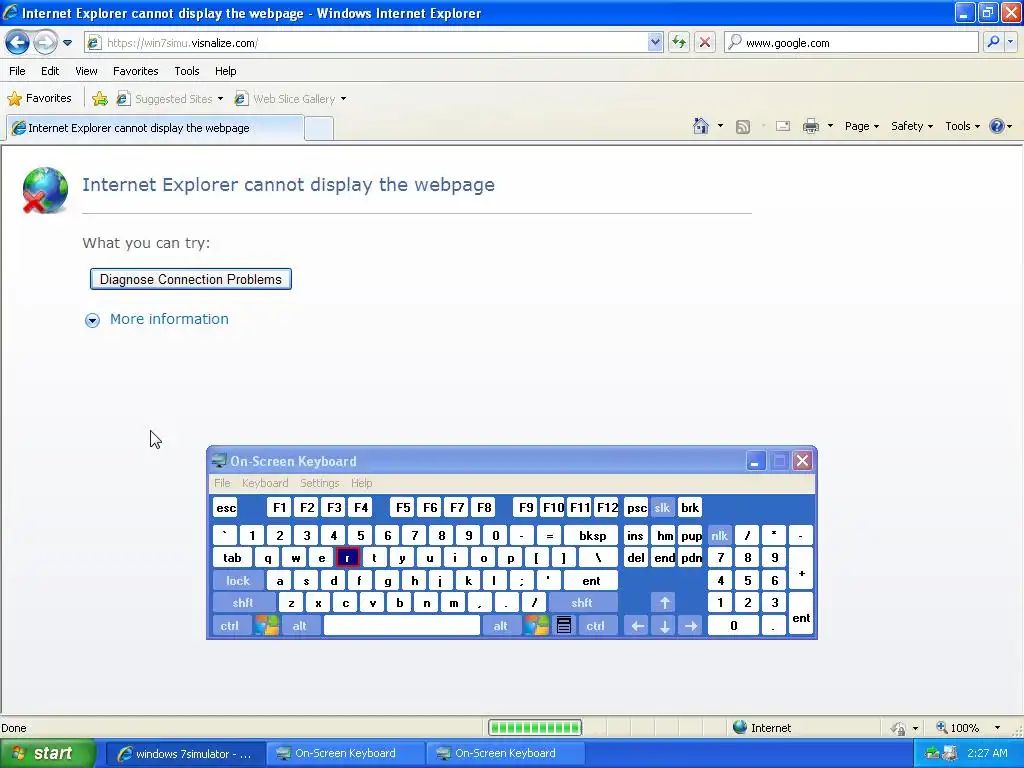This screenshot has width=1024, height=768.
Task: Stop loading with the red X icon
Action: click(705, 42)
